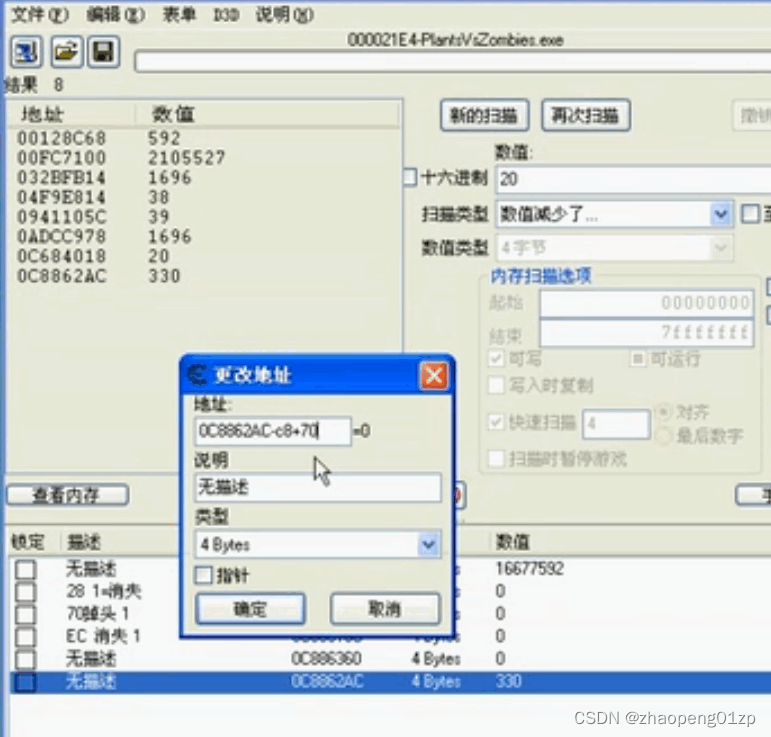The height and width of the screenshot is (737, 771).
Task: Click the save floppy disk icon
Action: (x=103, y=52)
